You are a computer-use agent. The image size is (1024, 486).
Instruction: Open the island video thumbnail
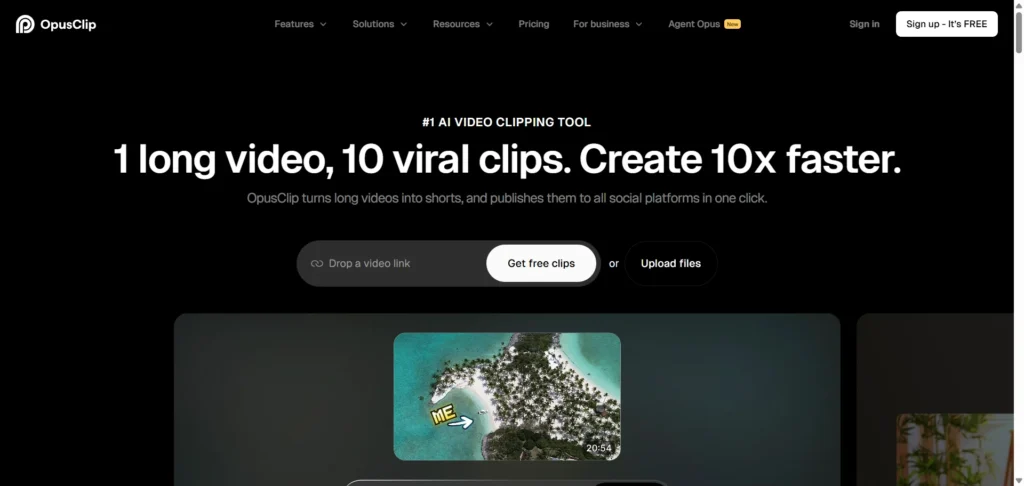[507, 397]
